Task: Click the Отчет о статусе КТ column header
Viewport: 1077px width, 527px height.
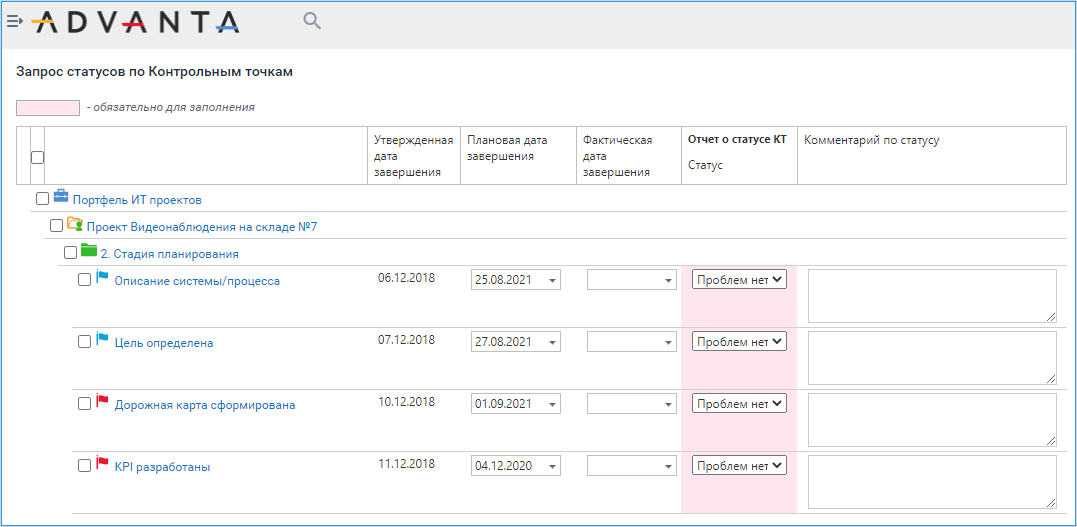Action: coord(737,139)
